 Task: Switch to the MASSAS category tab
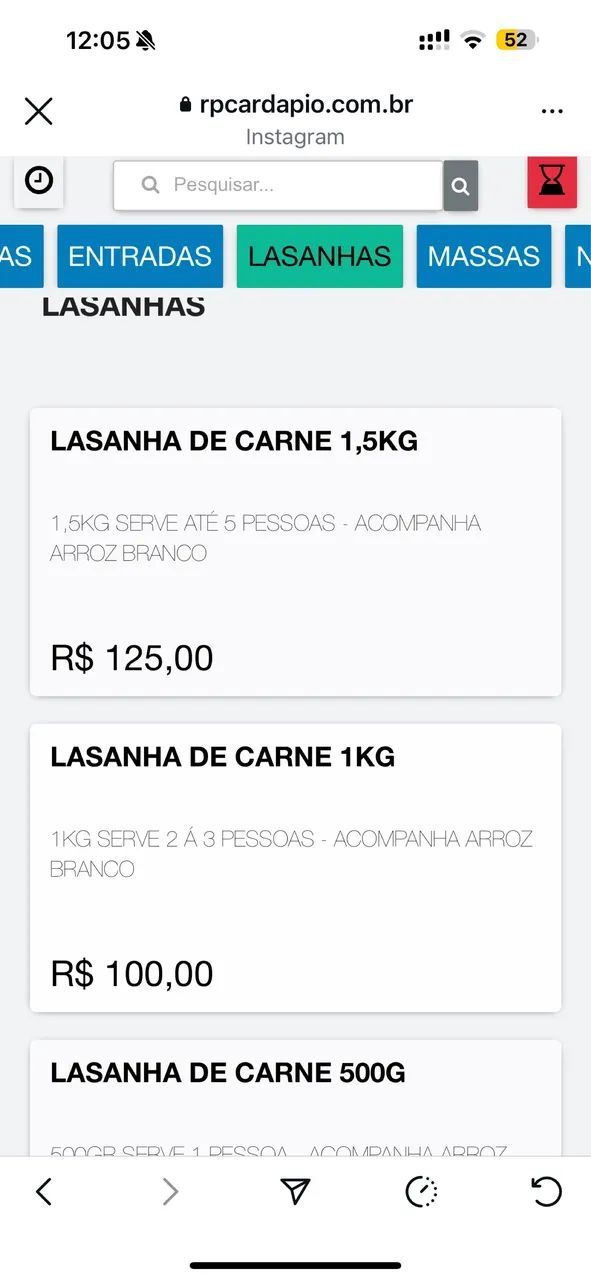click(x=484, y=256)
